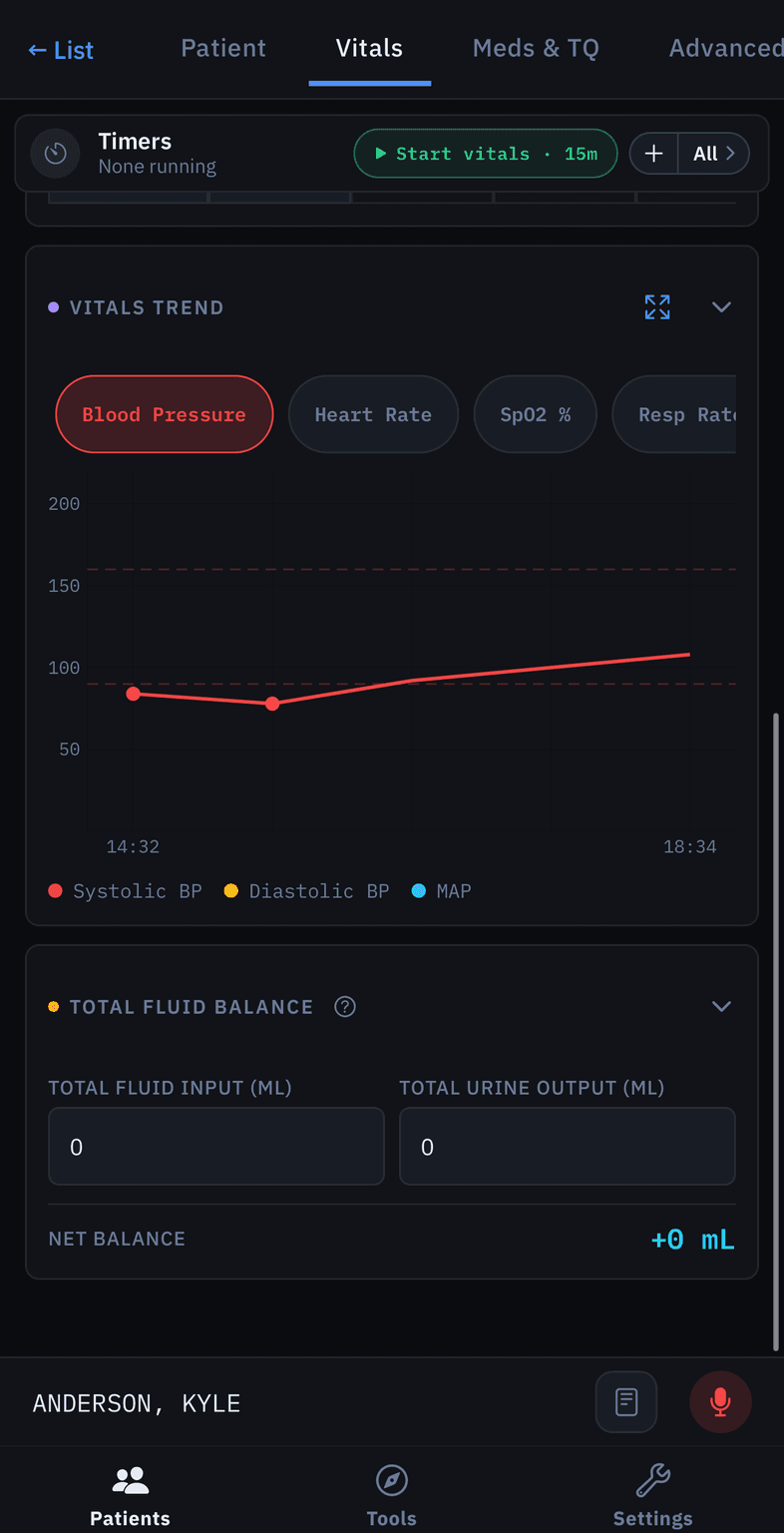Click the lowest systolic data point

272,704
